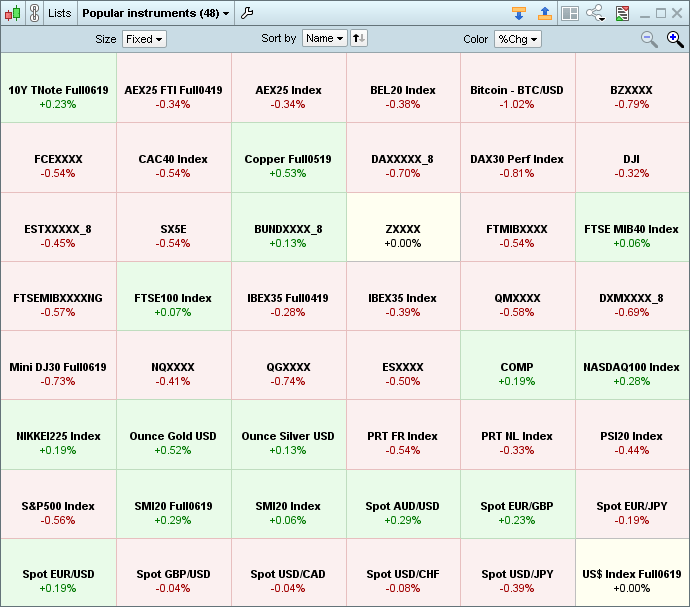This screenshot has width=690, height=607.
Task: Open the wrench settings icon
Action: coord(248,13)
